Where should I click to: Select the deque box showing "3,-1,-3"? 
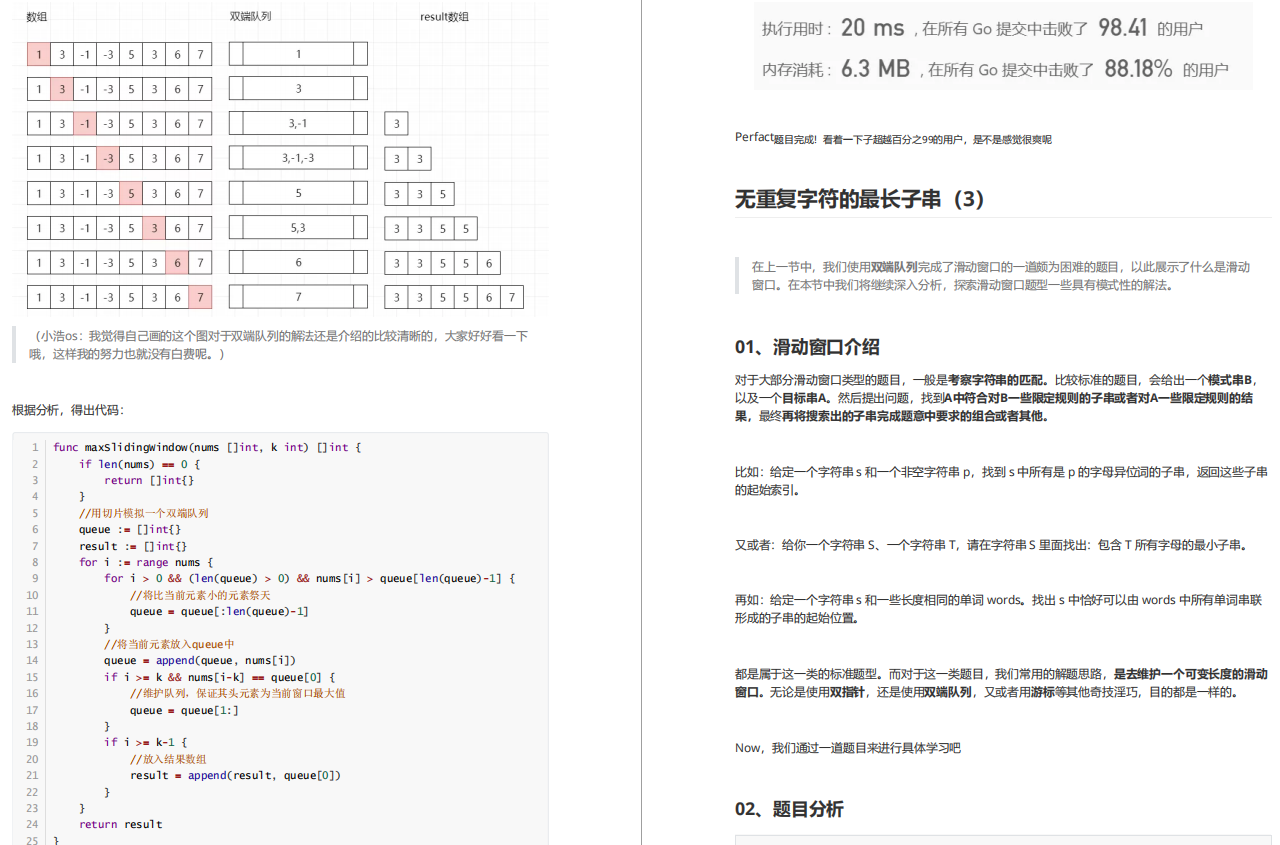pyautogui.click(x=298, y=158)
